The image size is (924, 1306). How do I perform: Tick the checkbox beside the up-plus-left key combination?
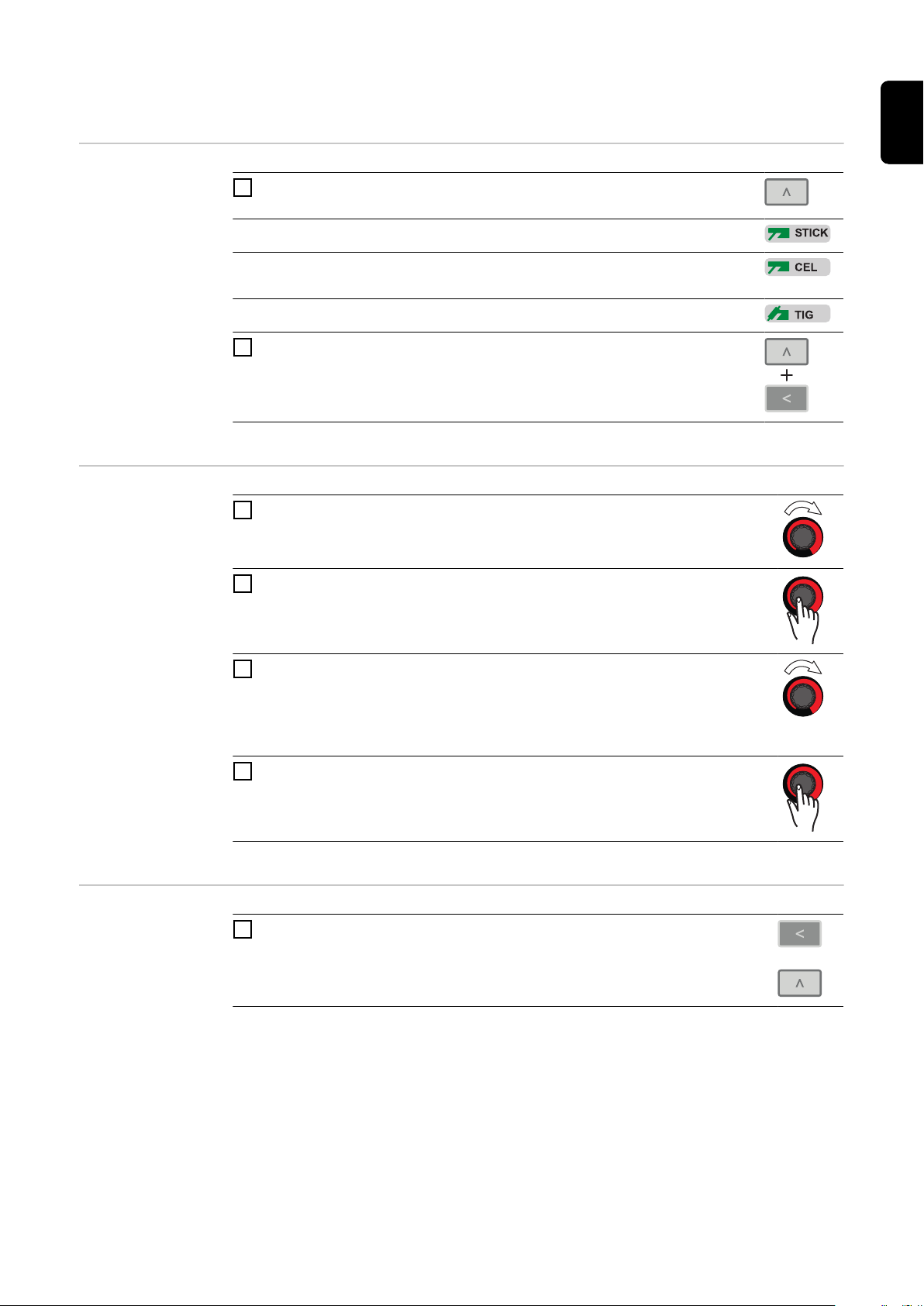243,347
